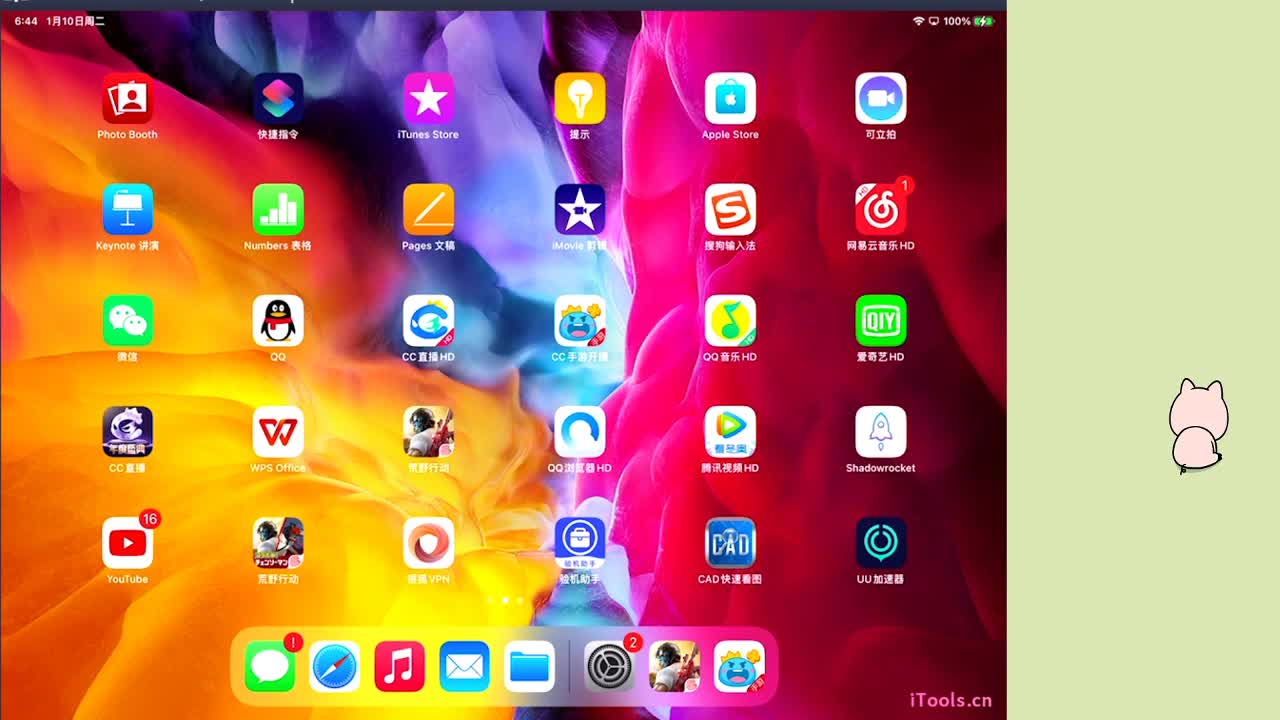Viewport: 1280px width, 720px height.
Task: Open Files app in the dock
Action: click(530, 666)
